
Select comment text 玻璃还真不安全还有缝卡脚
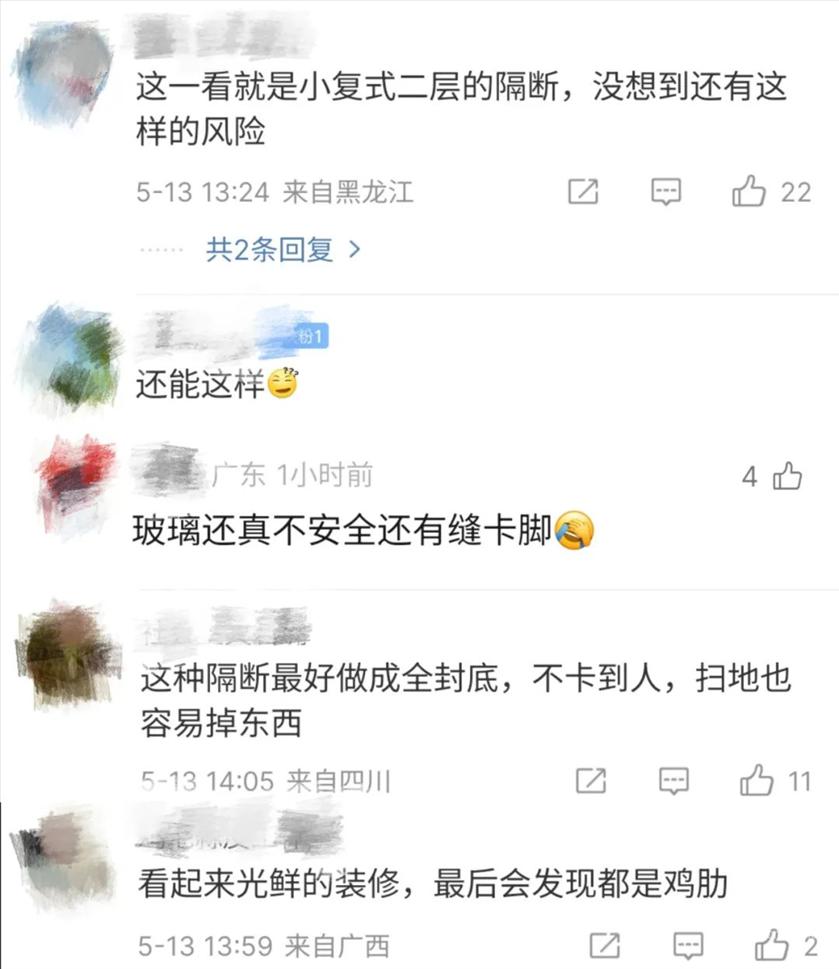342,530
